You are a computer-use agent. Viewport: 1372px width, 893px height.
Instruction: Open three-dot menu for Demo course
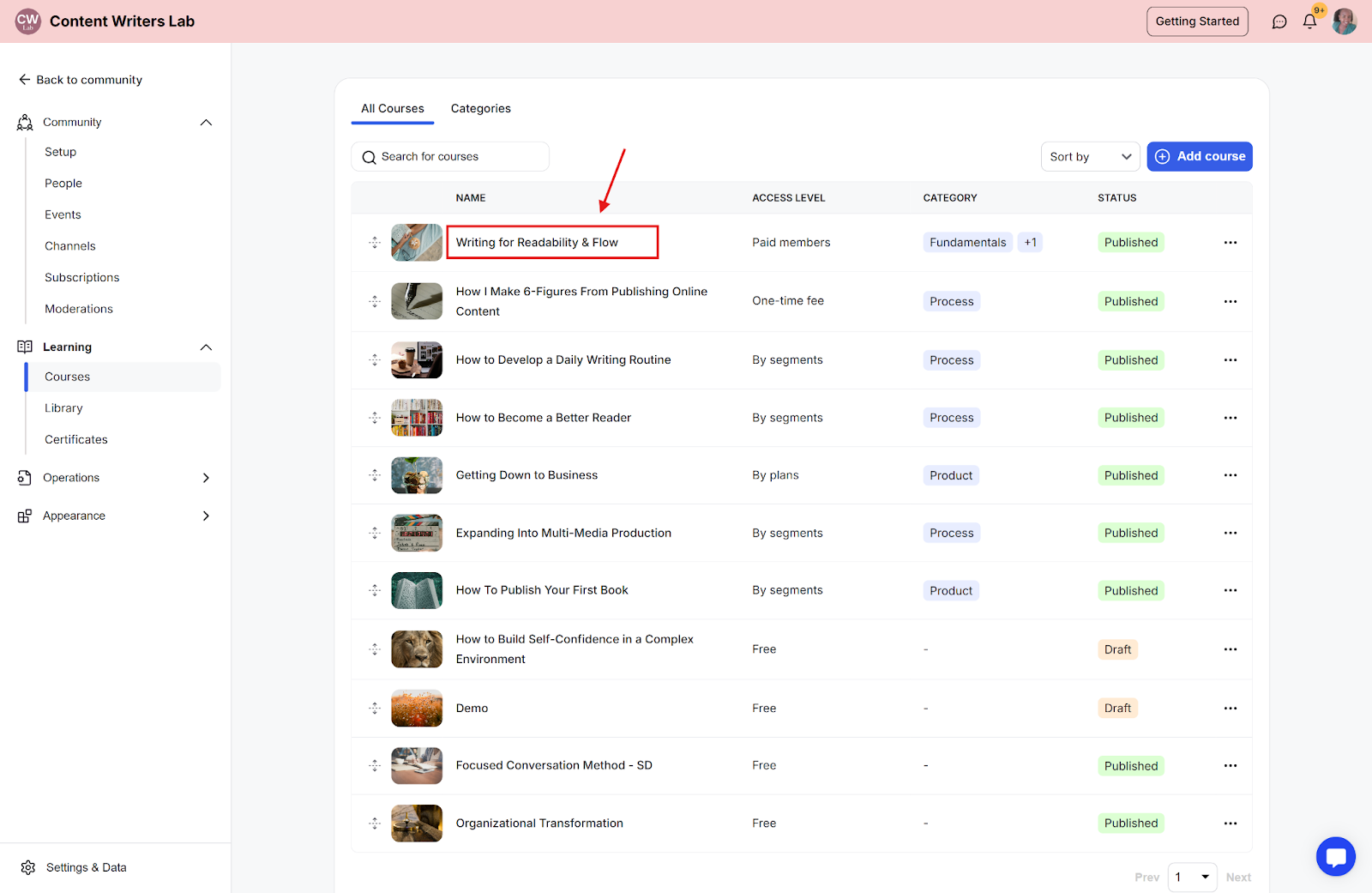coord(1230,709)
